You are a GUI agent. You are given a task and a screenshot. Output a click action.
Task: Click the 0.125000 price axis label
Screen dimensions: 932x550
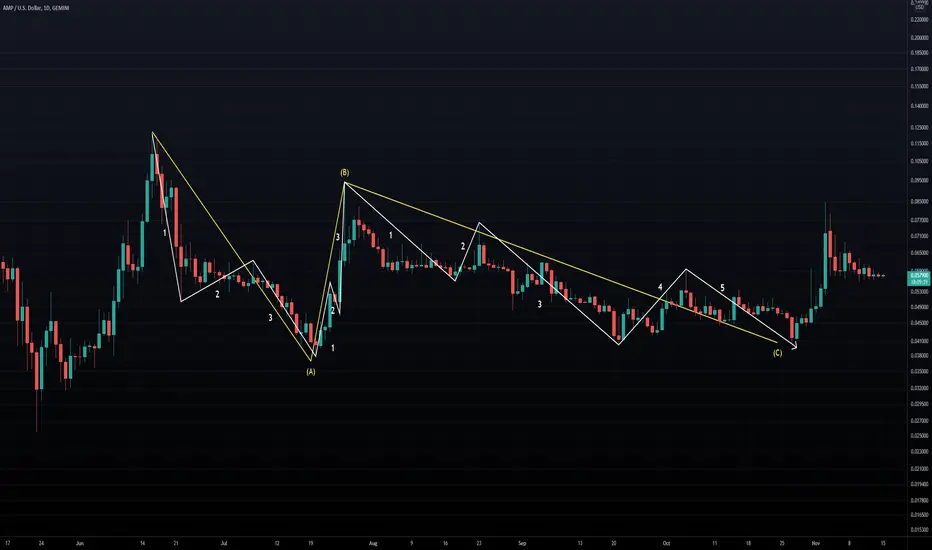tap(920, 127)
